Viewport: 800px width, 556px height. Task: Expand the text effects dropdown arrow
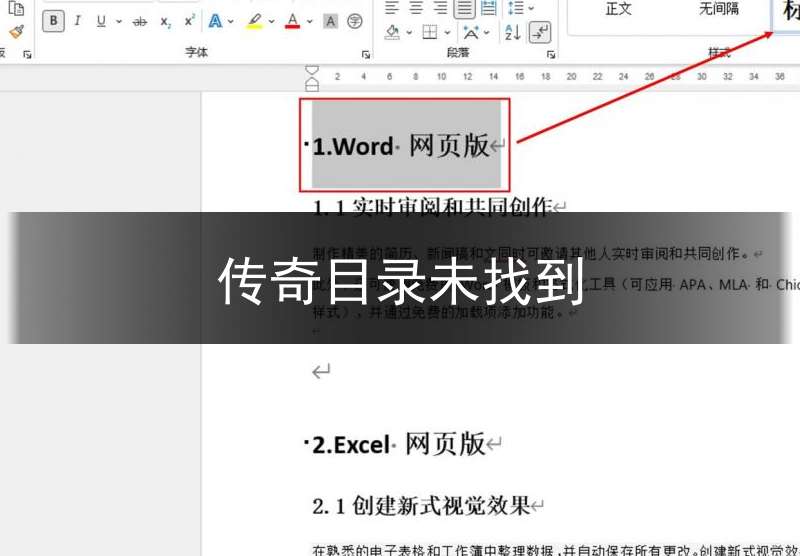pyautogui.click(x=231, y=21)
